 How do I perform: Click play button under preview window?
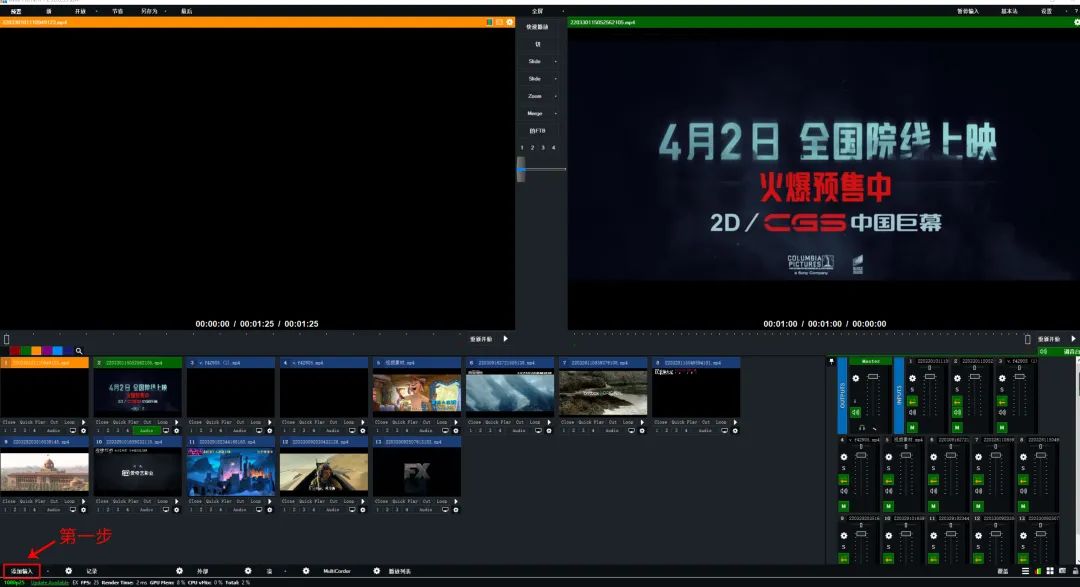tap(506, 339)
